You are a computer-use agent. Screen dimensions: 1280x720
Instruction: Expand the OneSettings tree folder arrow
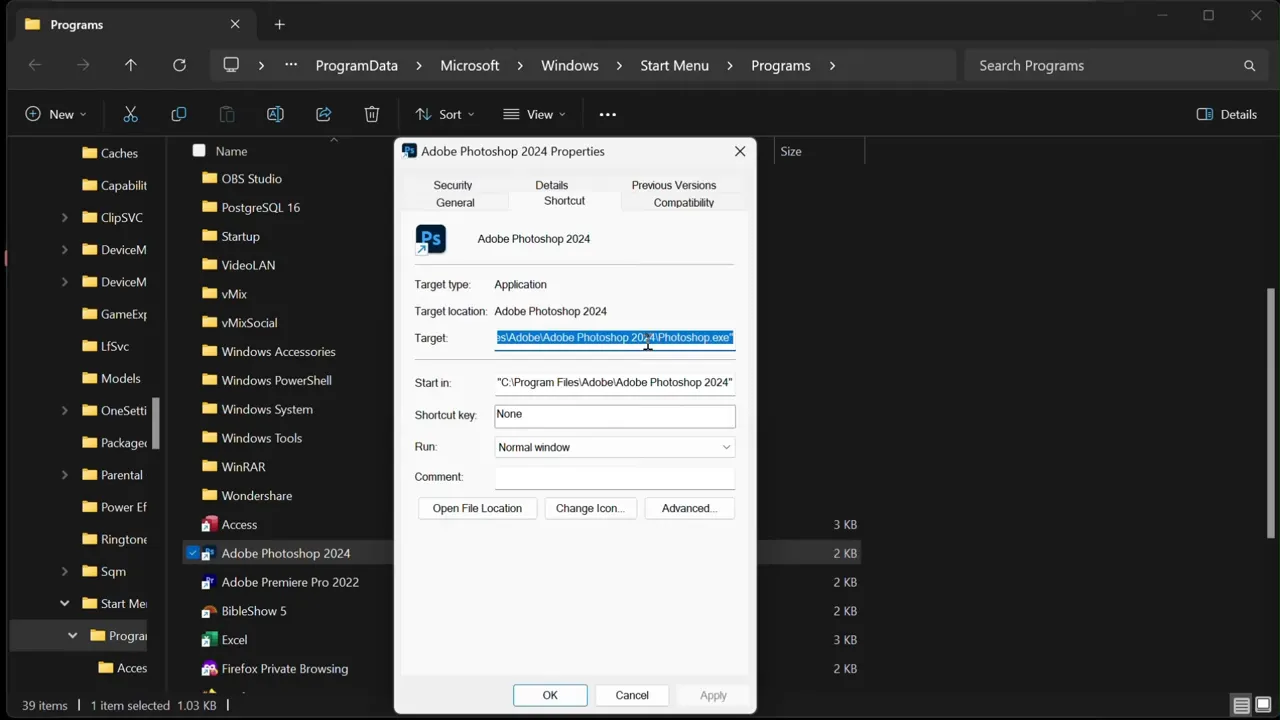[65, 411]
